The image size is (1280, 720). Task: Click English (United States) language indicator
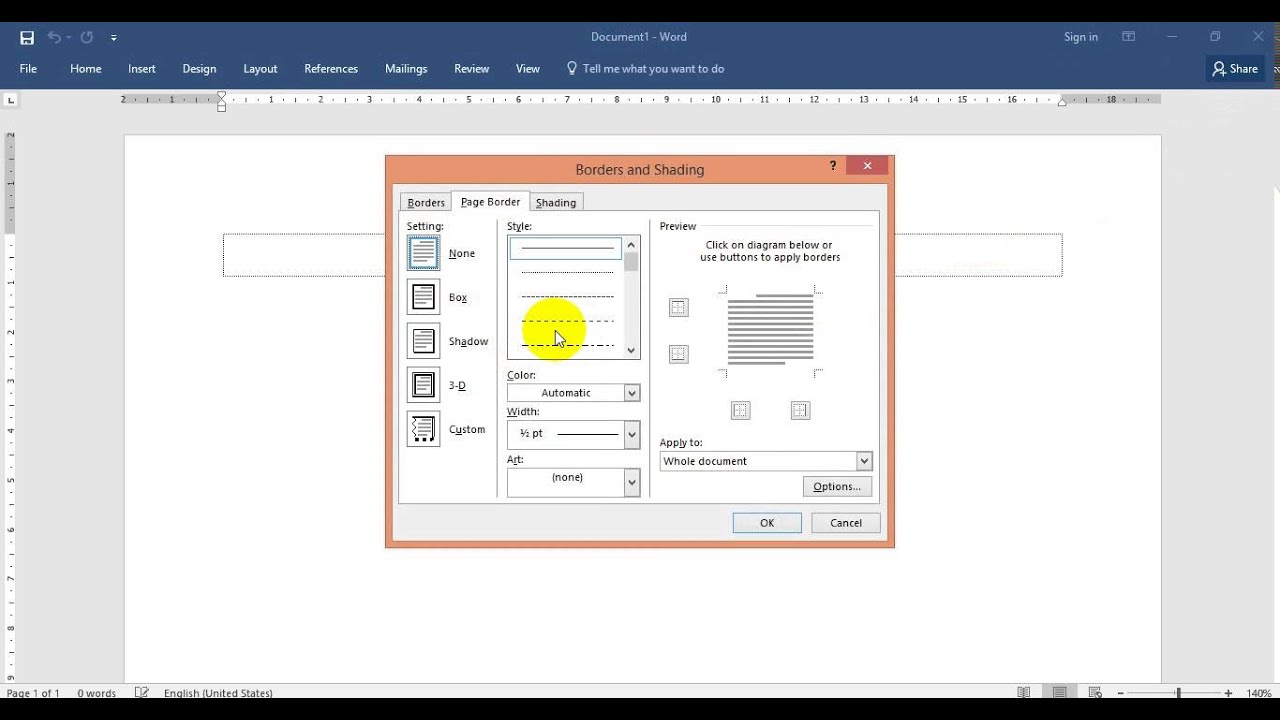pos(218,693)
